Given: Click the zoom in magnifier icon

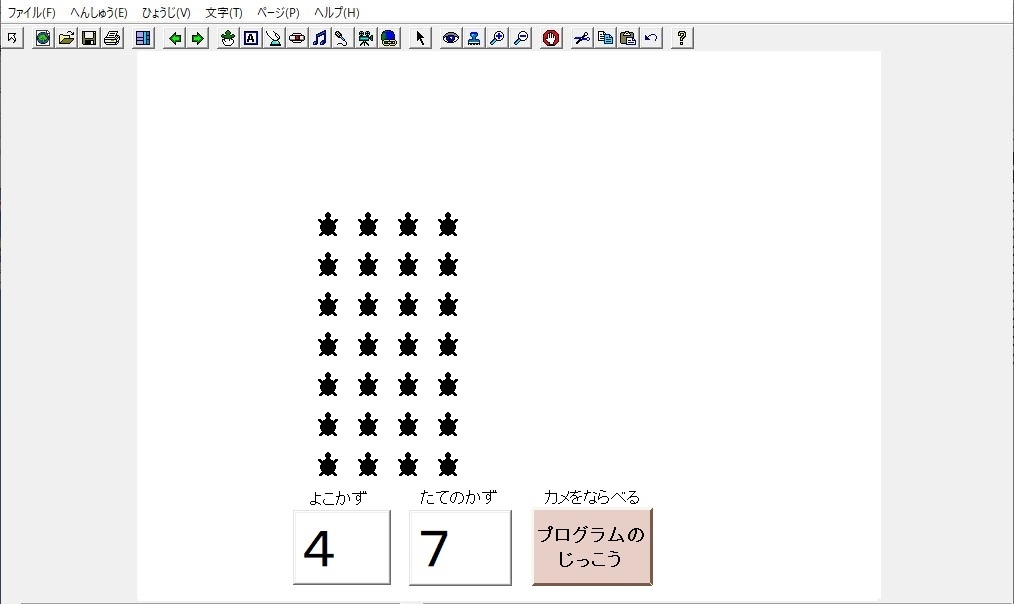Looking at the screenshot, I should 497,38.
